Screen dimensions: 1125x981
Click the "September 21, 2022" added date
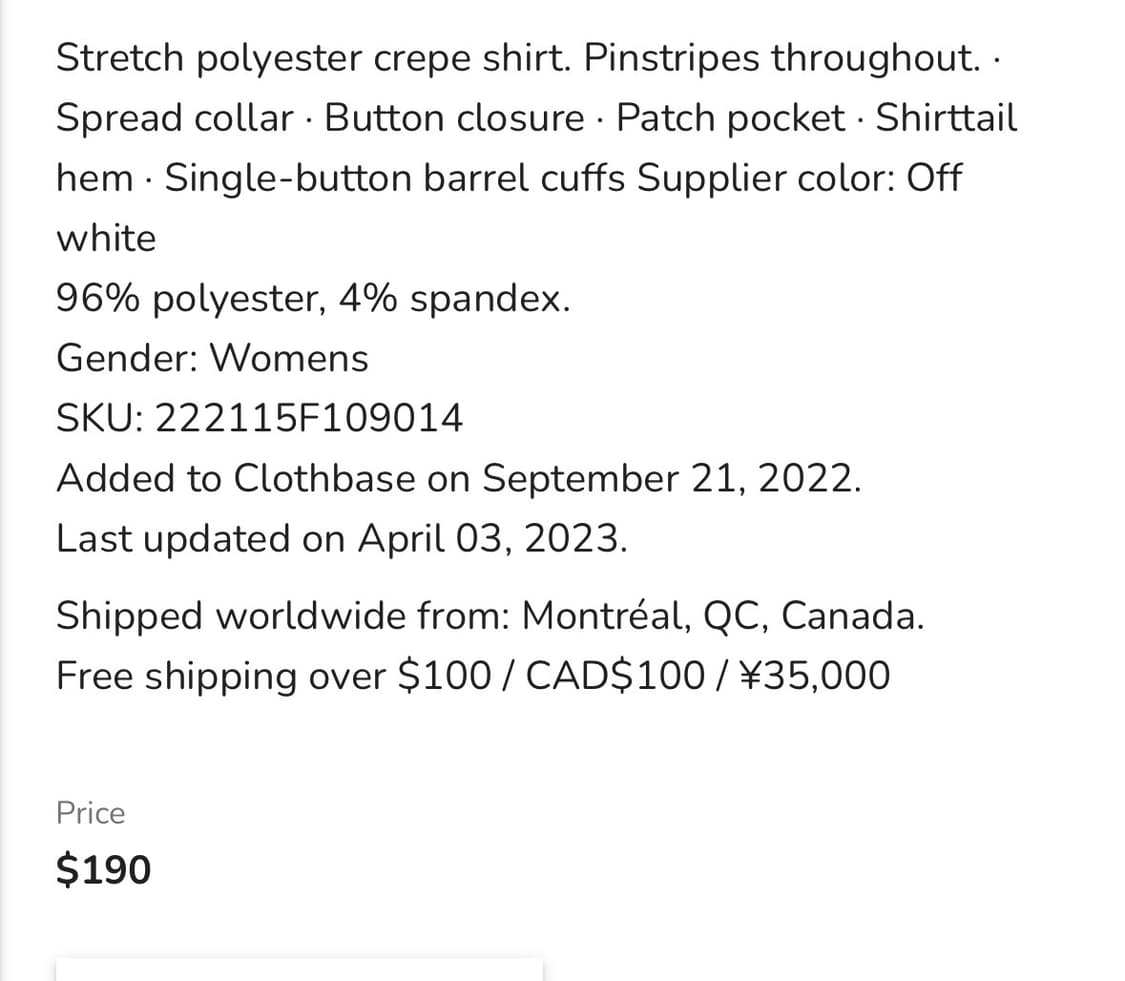[x=671, y=478]
